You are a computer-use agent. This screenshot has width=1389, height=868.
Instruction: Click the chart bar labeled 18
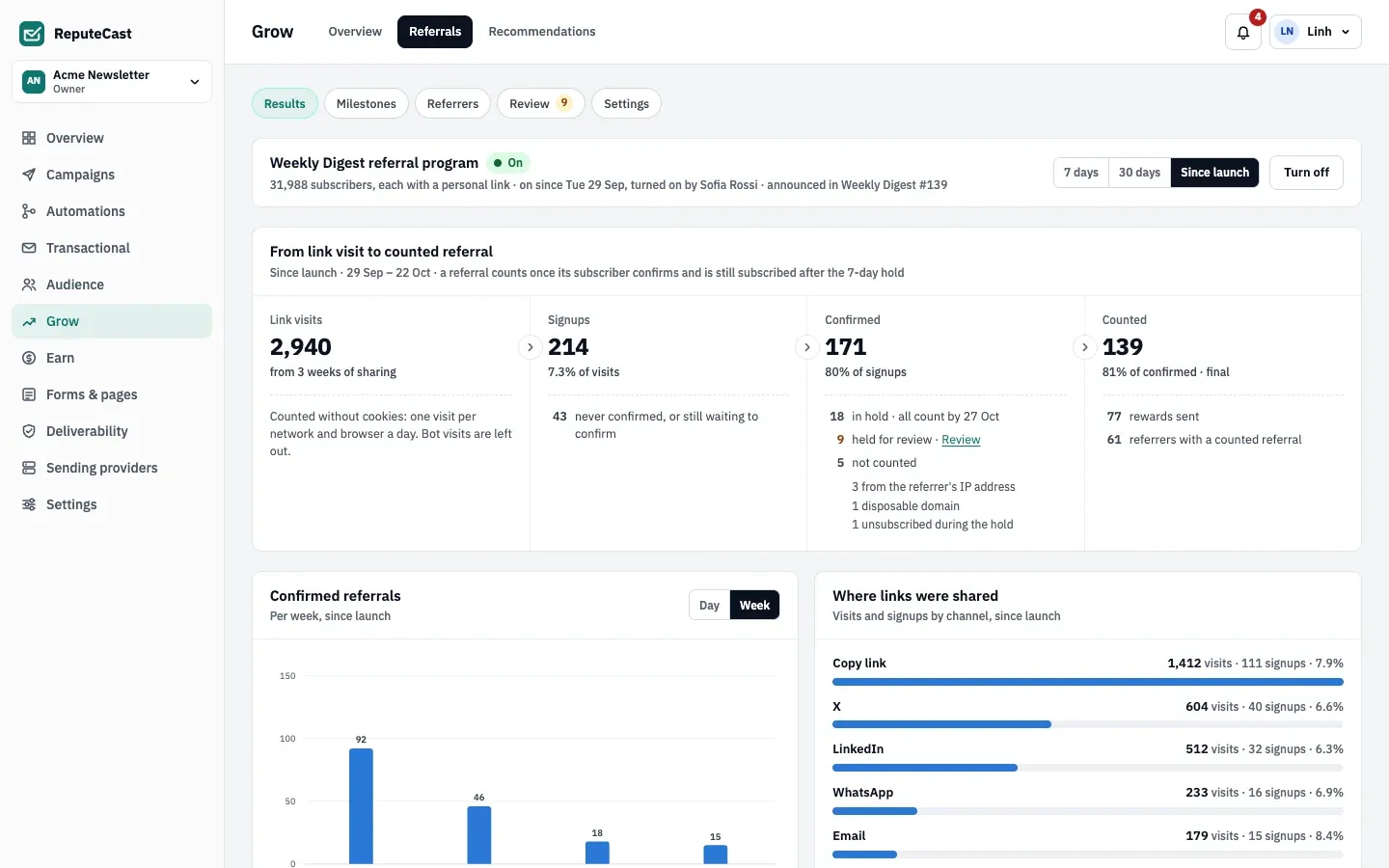597,853
